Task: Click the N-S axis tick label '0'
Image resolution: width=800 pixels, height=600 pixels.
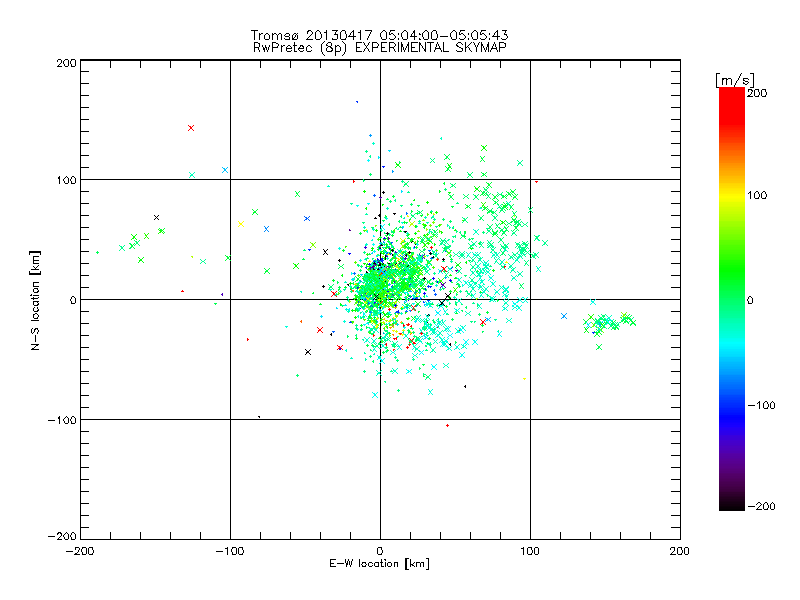Action: click(x=73, y=300)
